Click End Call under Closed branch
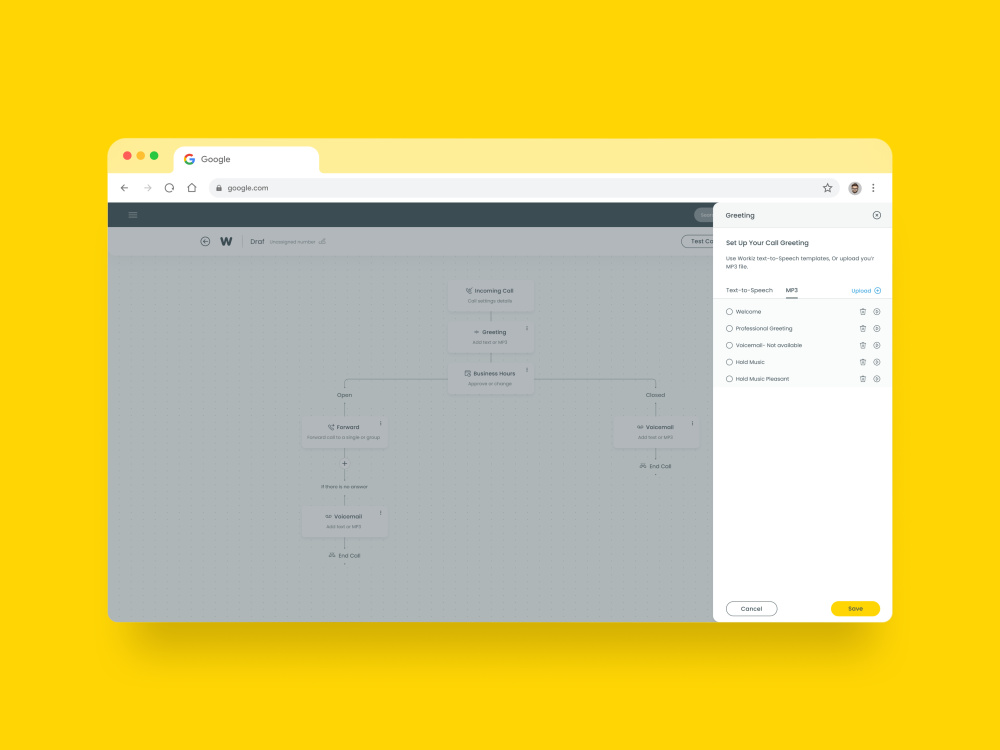This screenshot has width=1000, height=750. click(656, 466)
